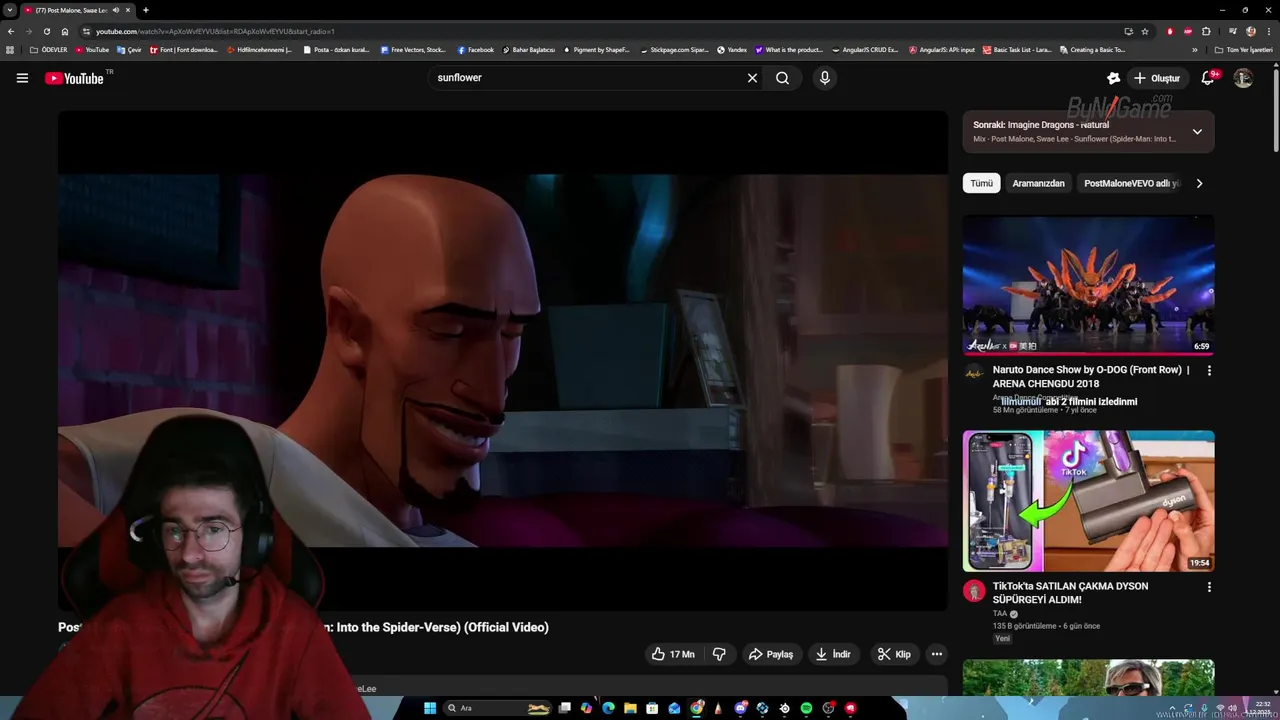
Task: Bookmark this page with star icon
Action: coord(1145,31)
